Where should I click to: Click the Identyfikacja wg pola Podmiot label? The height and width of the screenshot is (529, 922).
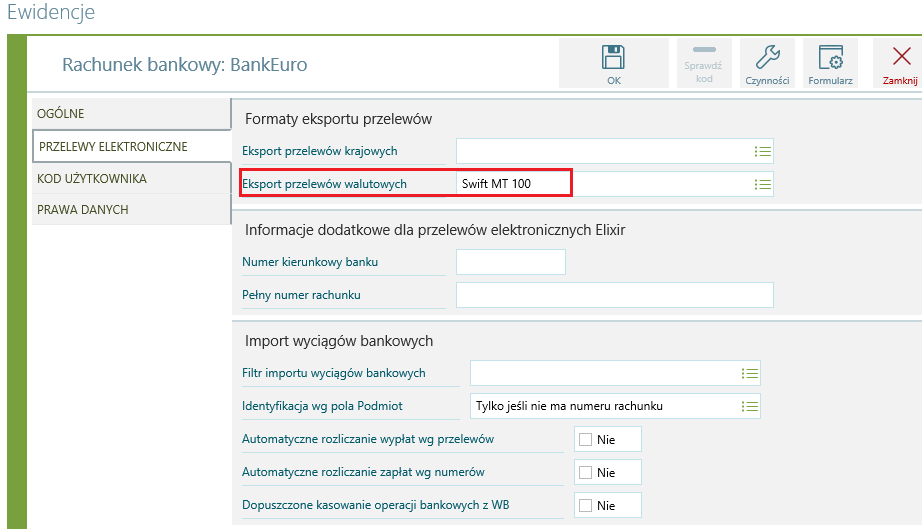[x=322, y=406]
